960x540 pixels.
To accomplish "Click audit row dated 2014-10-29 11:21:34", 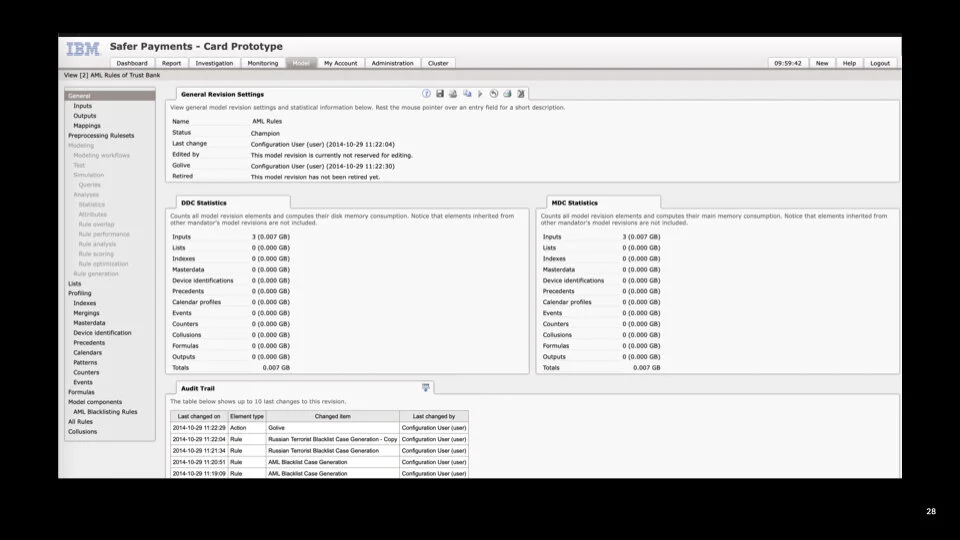I will [320, 451].
